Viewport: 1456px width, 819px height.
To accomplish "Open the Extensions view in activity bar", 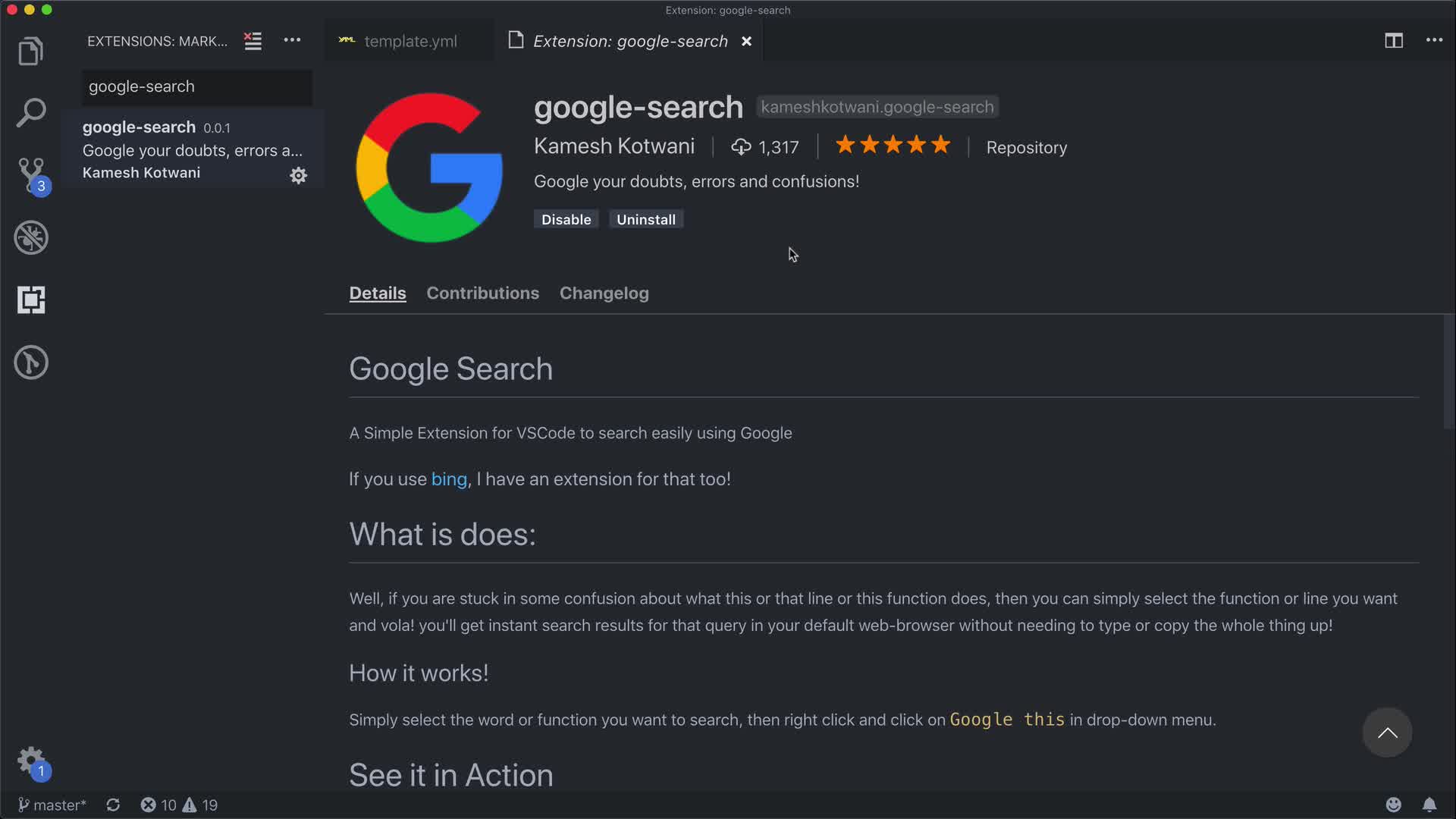I will point(31,300).
